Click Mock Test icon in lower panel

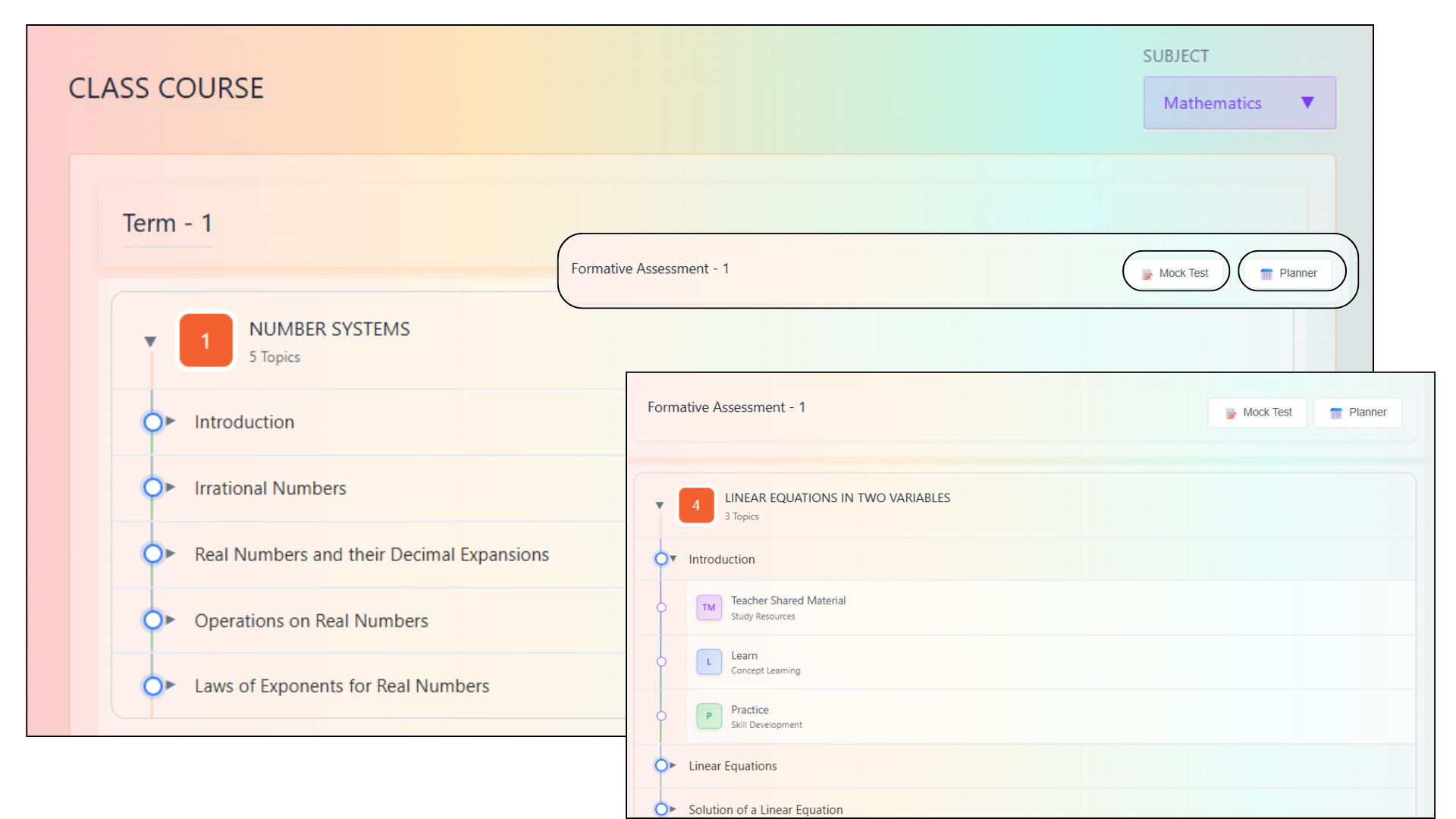[1231, 413]
